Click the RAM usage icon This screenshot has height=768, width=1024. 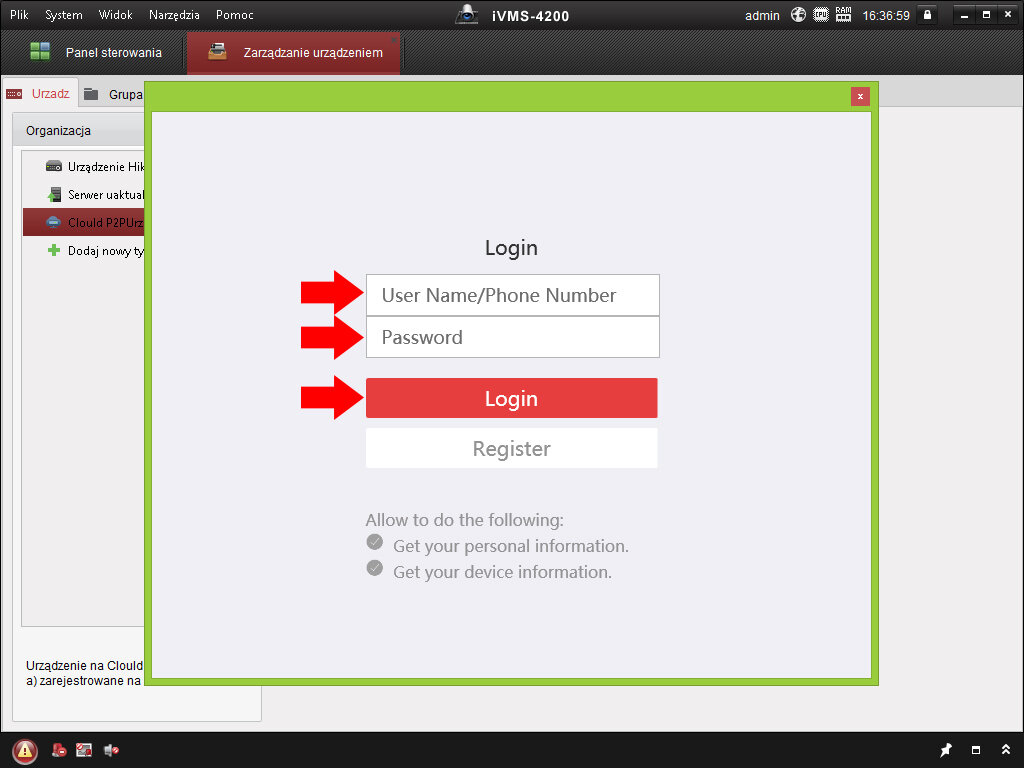pos(843,15)
